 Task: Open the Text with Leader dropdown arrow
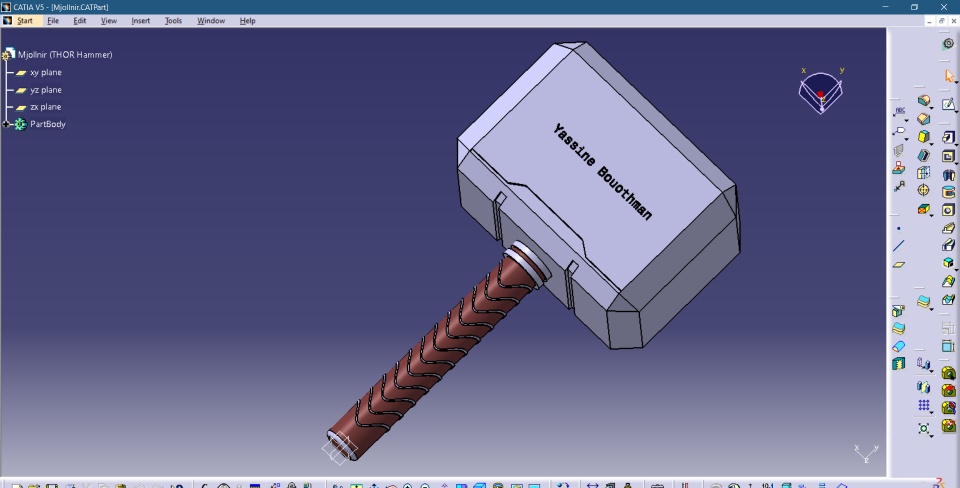click(x=906, y=120)
